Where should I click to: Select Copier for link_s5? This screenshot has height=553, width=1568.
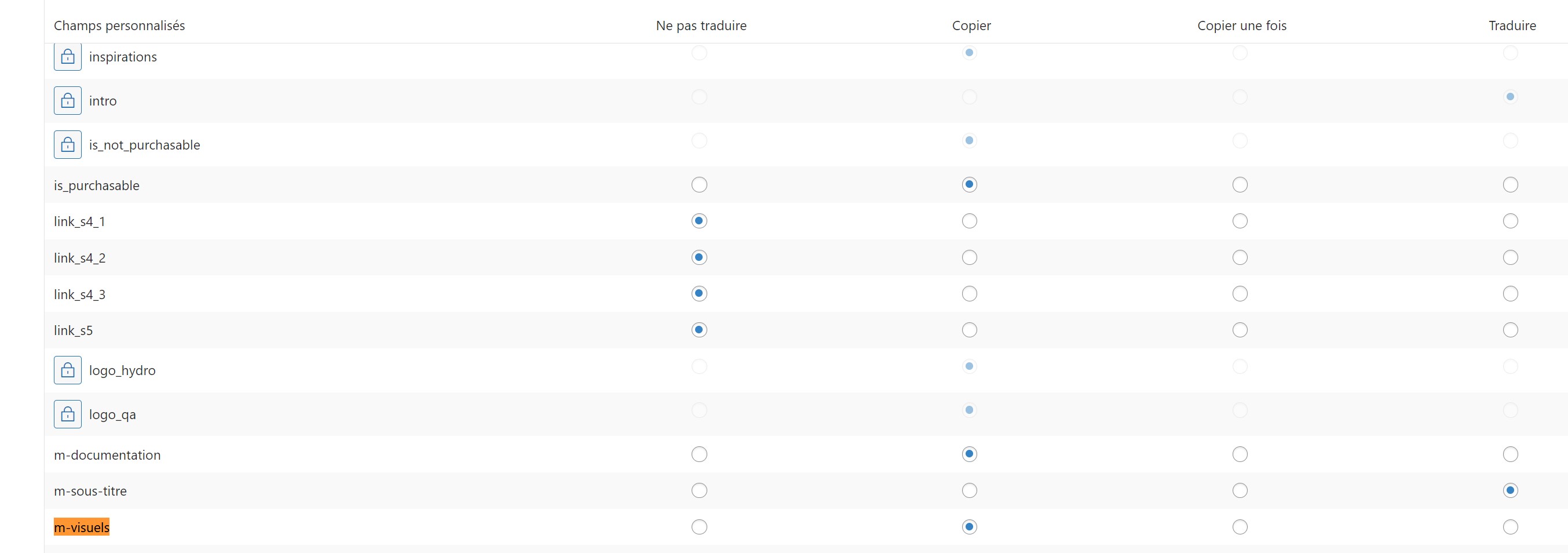point(970,329)
